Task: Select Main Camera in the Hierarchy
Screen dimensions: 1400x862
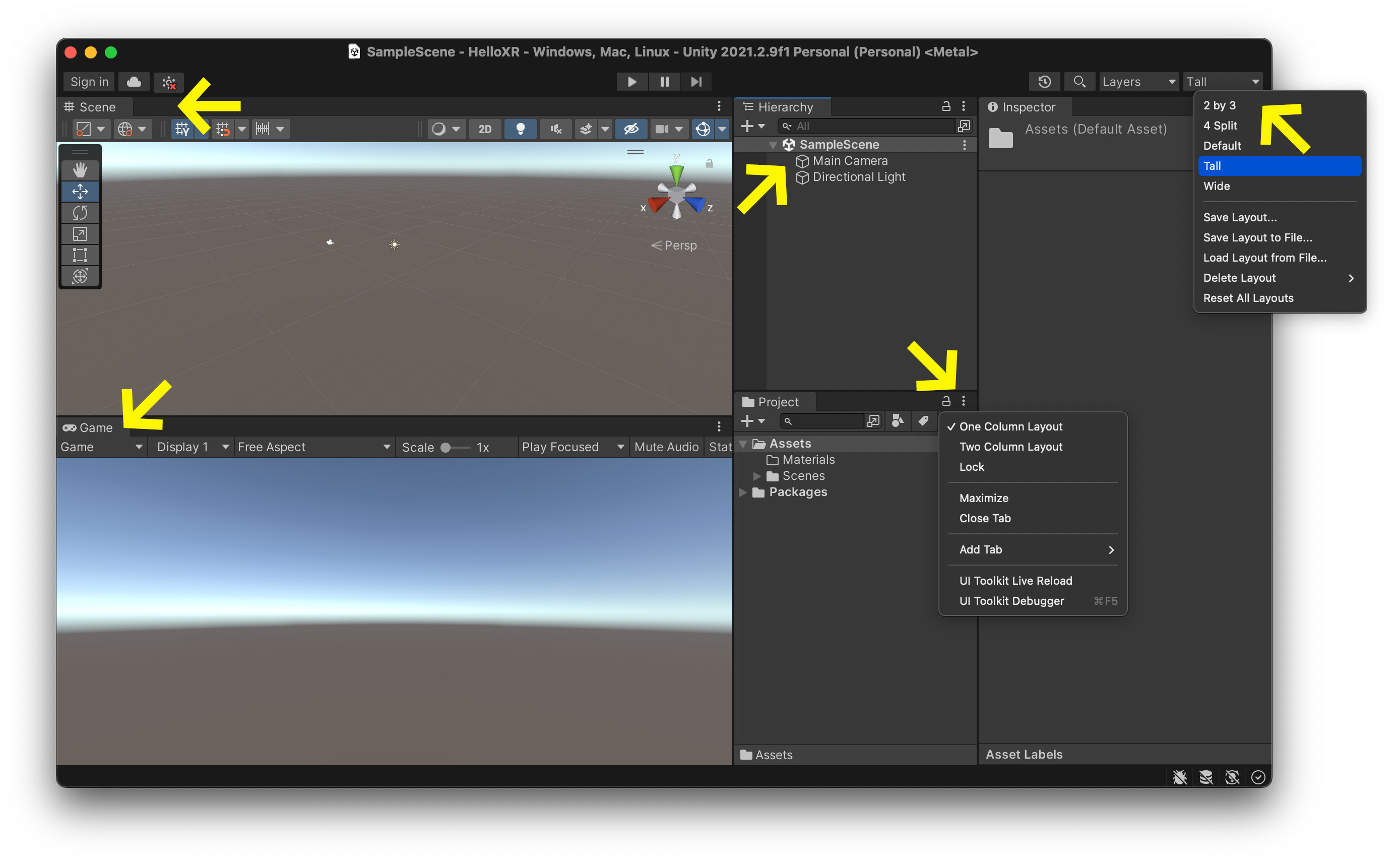Action: 849,161
